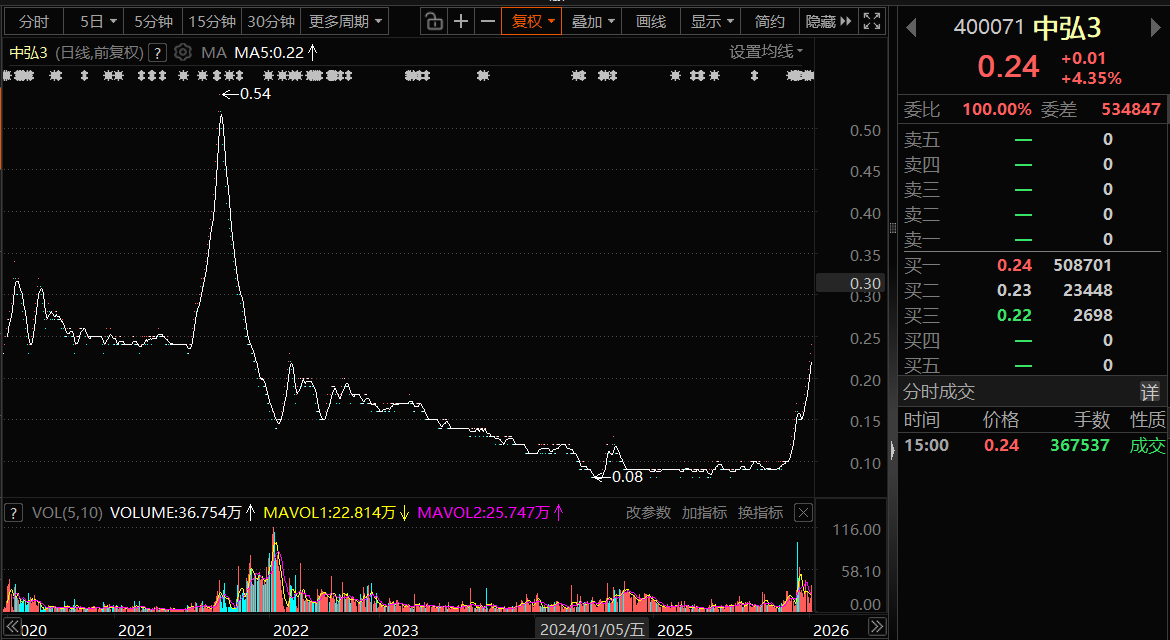Select the 30分钟 period

(x=271, y=22)
